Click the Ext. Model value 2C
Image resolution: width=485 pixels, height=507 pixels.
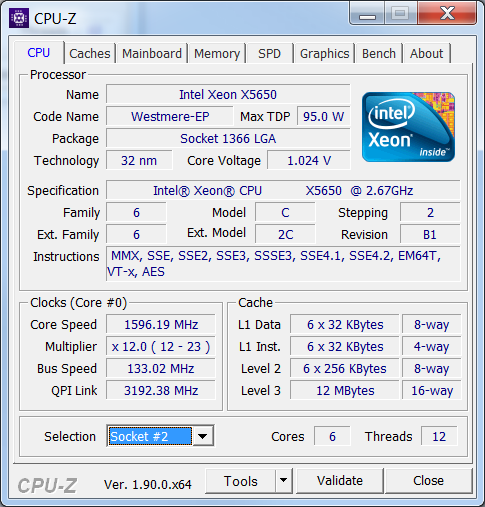pyautogui.click(x=285, y=234)
